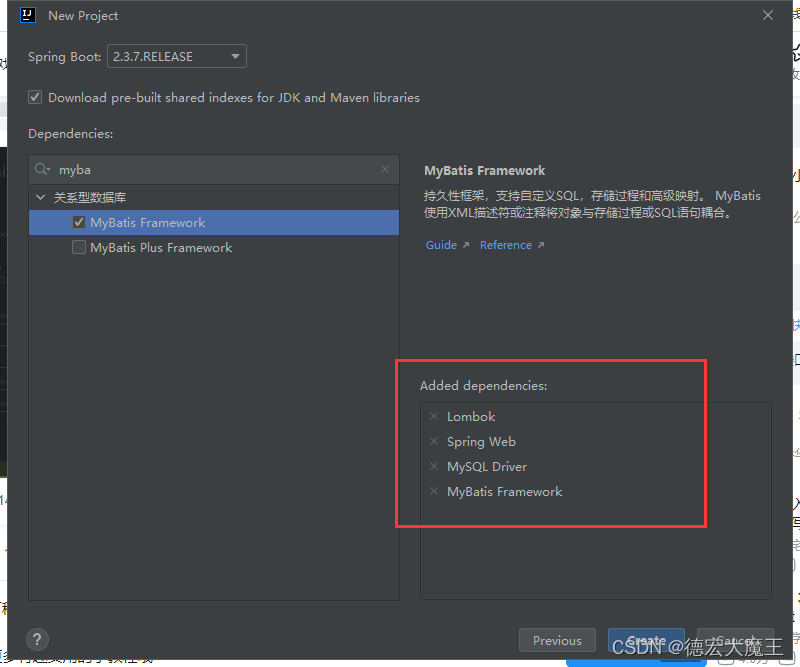Select MyBatis Framework in added dependencies list
The height and width of the screenshot is (667, 800).
click(x=505, y=491)
